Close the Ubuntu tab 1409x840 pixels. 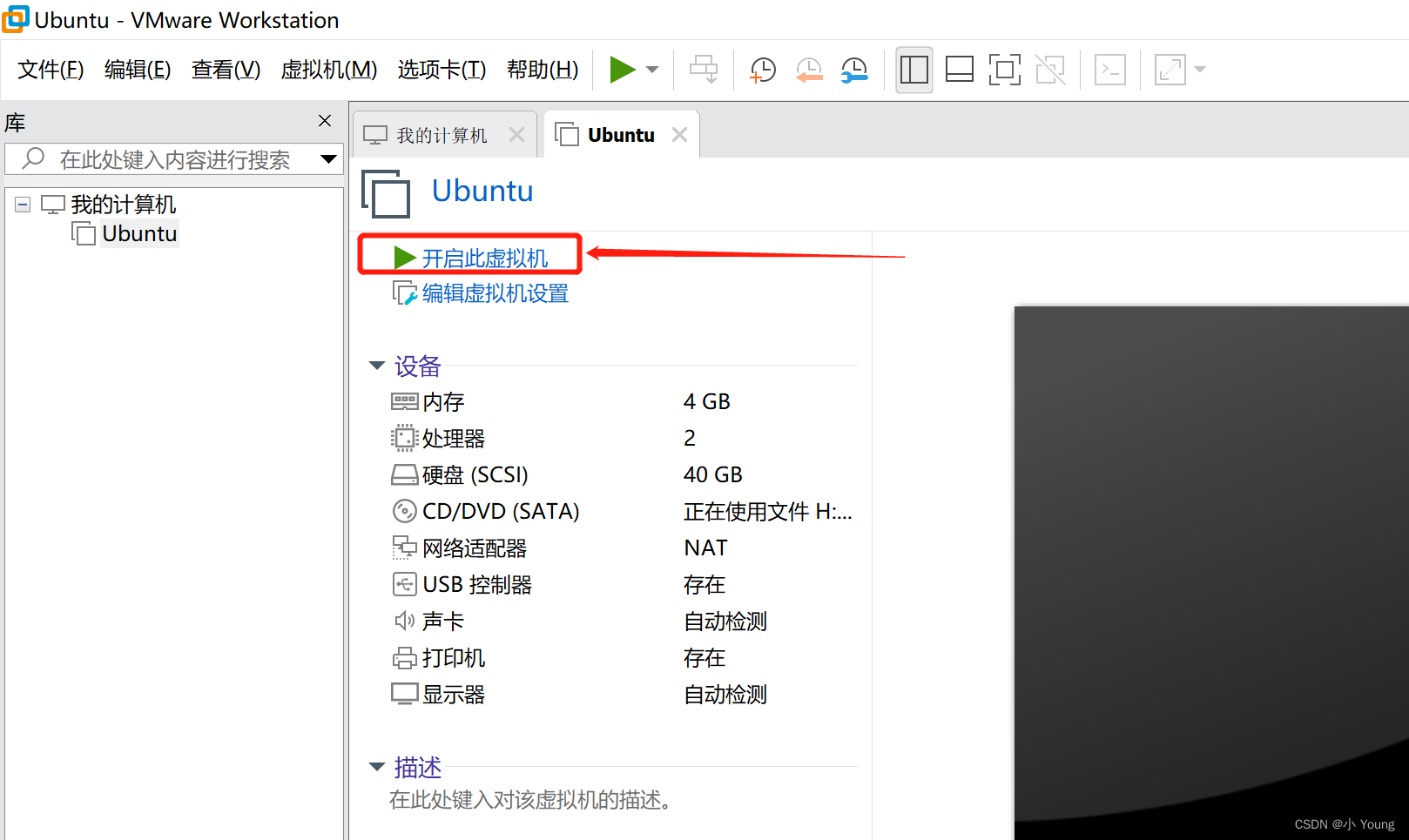click(679, 135)
